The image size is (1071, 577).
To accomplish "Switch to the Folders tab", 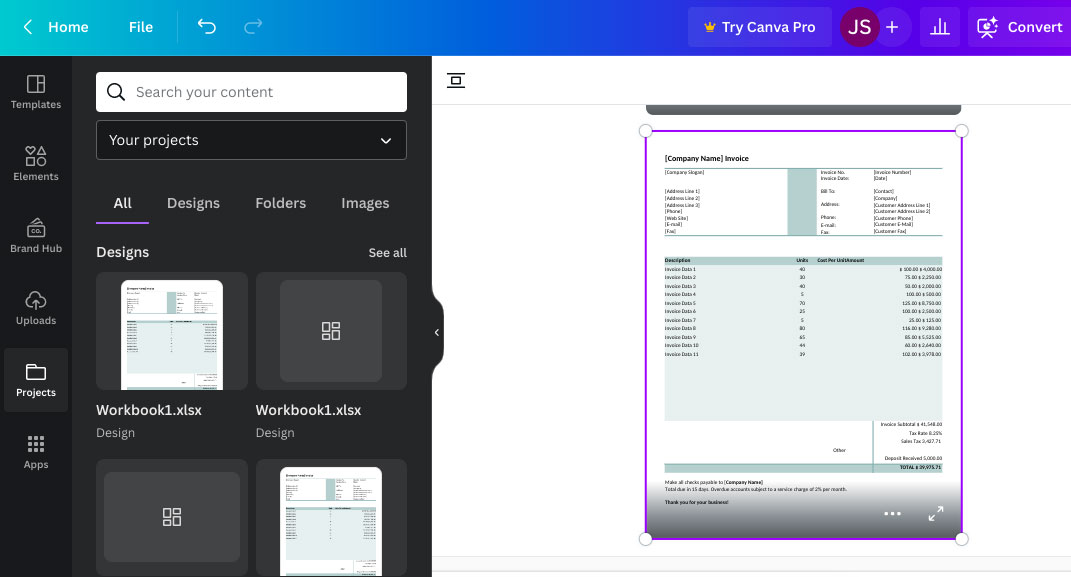I will (280, 203).
